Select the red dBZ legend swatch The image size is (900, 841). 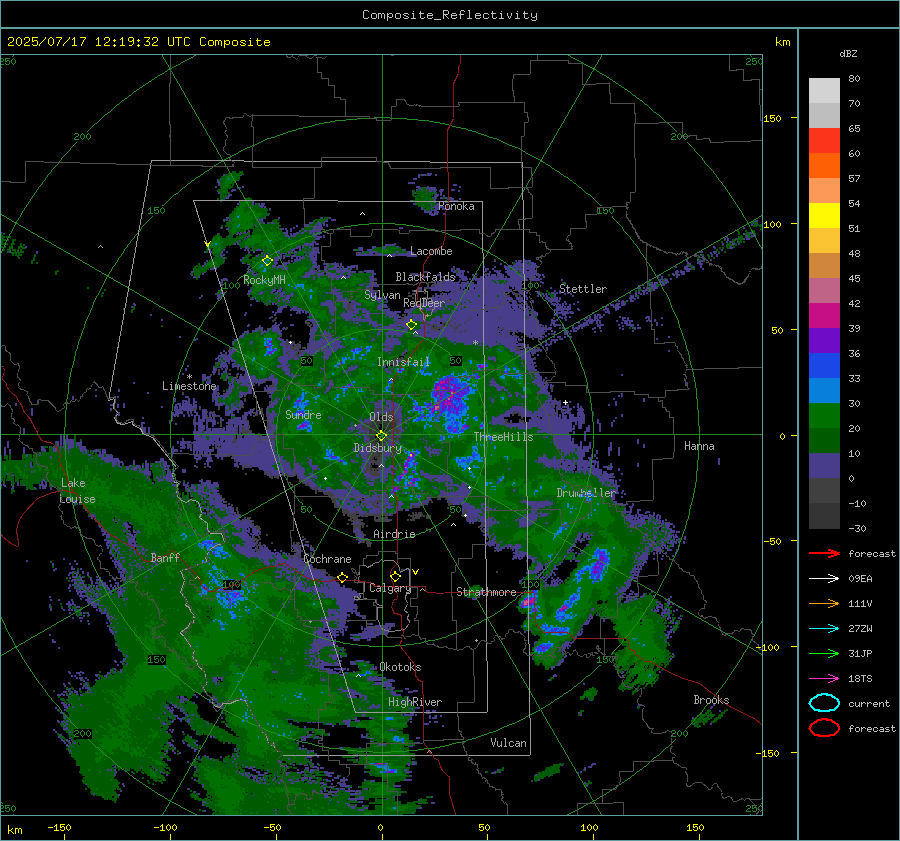point(824,140)
